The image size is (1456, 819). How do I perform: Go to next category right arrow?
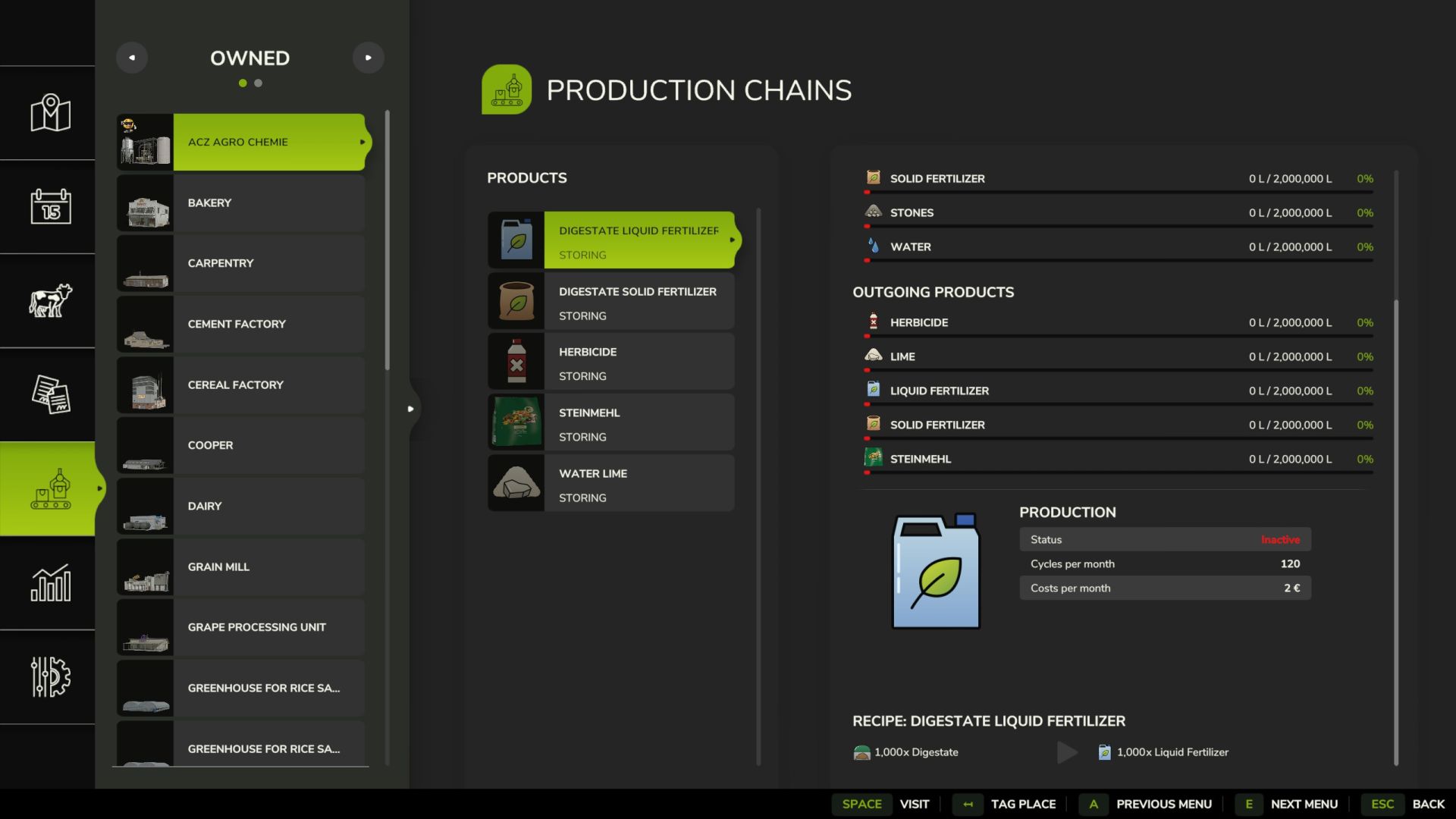[x=369, y=58]
